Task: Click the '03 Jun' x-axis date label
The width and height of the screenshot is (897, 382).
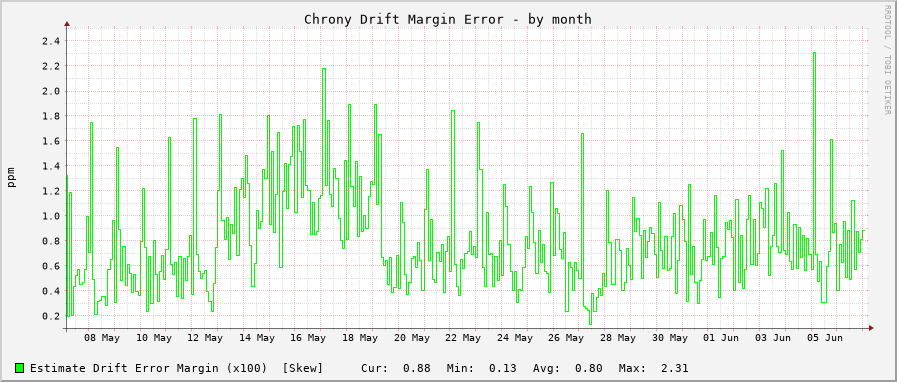Action: point(773,339)
